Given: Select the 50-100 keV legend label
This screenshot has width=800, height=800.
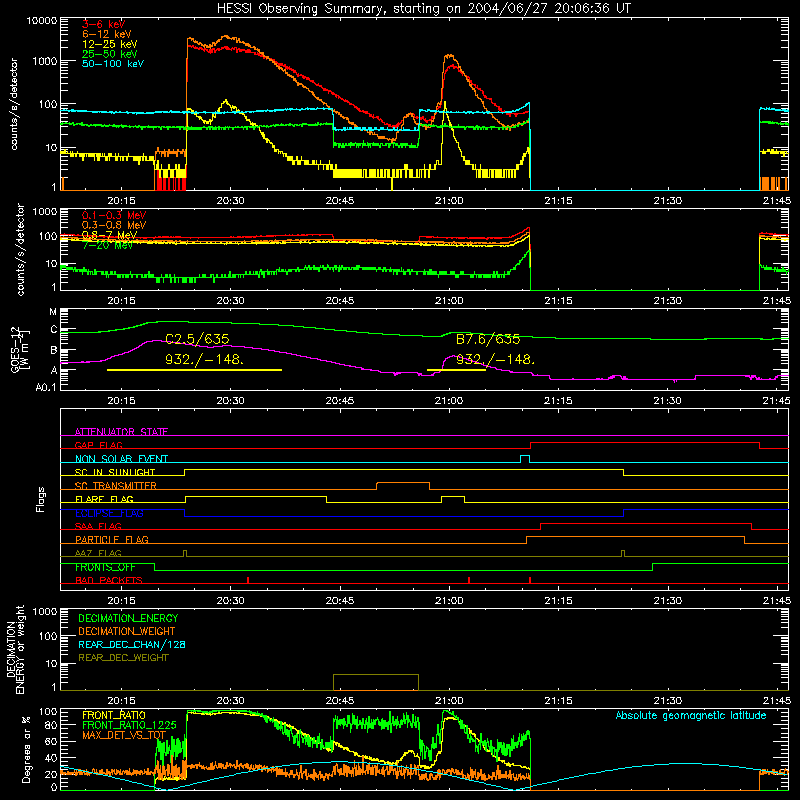Looking at the screenshot, I should point(113,64).
